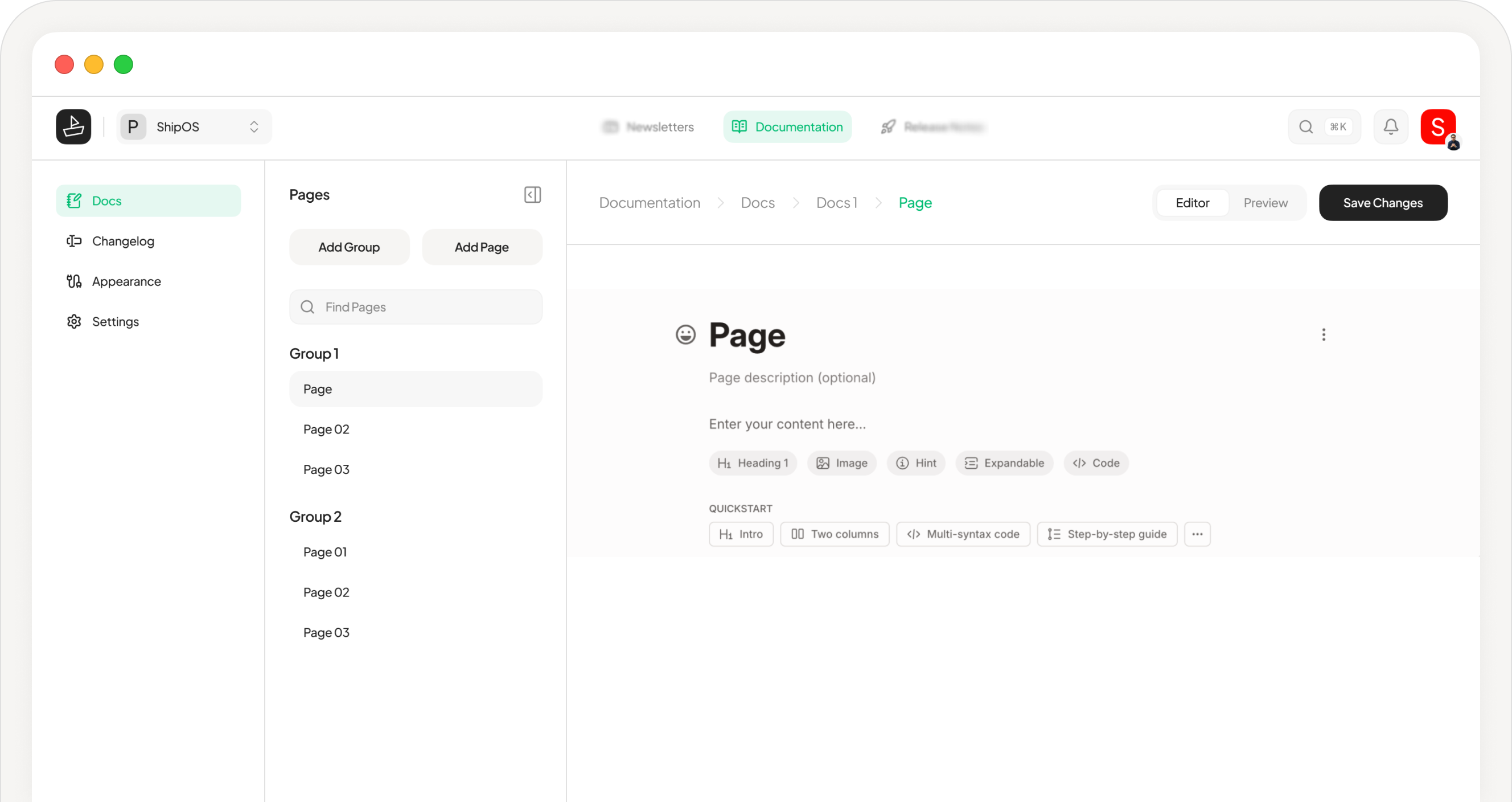Image resolution: width=1512 pixels, height=802 pixels.
Task: Click the emoji picker icon beside Page title
Action: point(685,335)
